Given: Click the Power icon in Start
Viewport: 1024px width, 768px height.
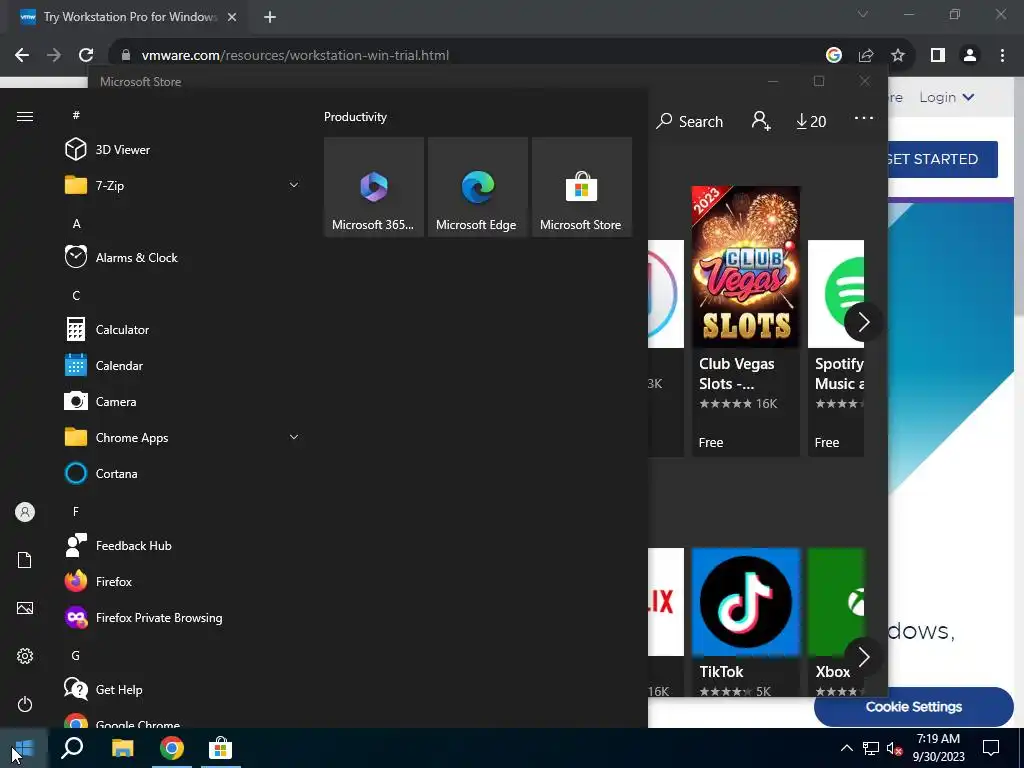Looking at the screenshot, I should (x=25, y=704).
